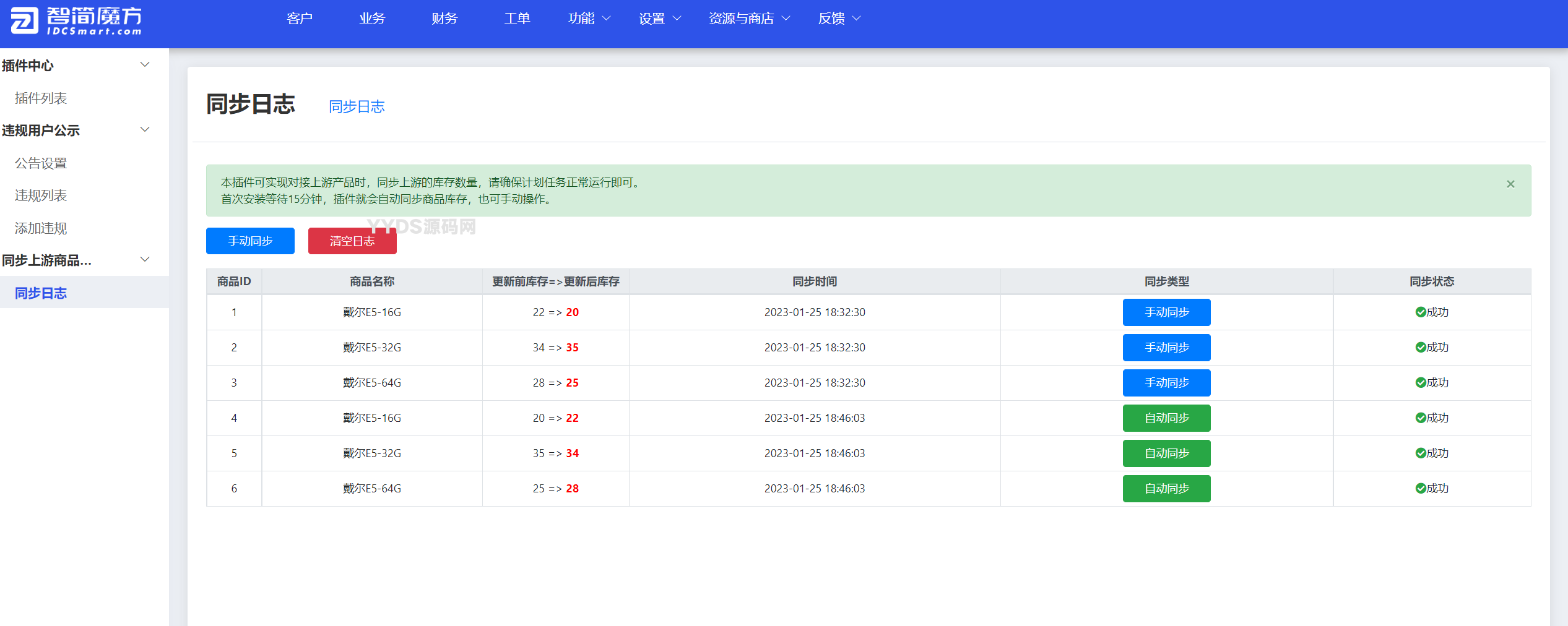
Task: Go to the 工单 menu
Action: (x=517, y=19)
